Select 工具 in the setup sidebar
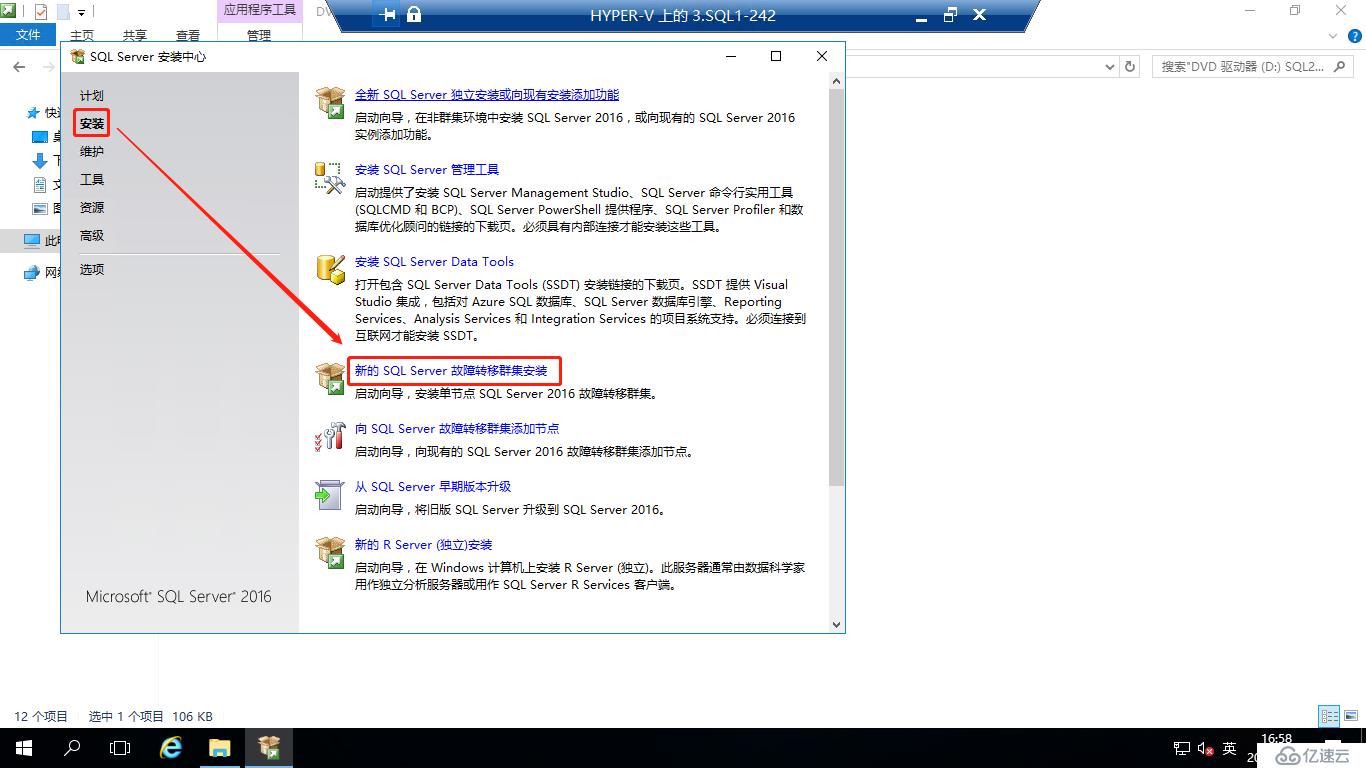This screenshot has height=768, width=1366. [92, 180]
